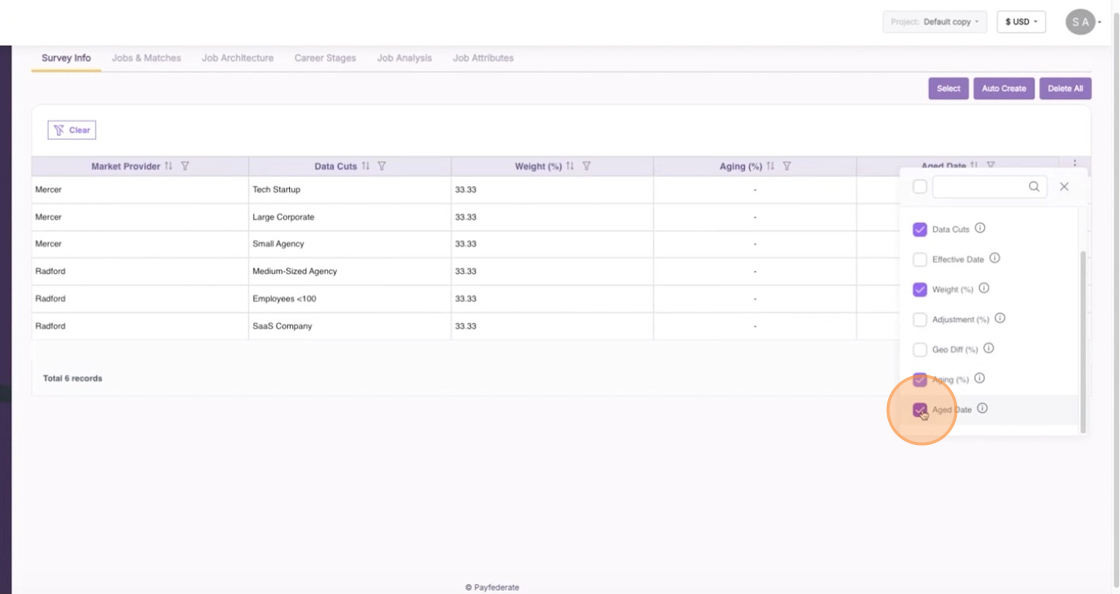Filter the Data Cuts column
Viewport: 1120px width, 594px height.
382,166
